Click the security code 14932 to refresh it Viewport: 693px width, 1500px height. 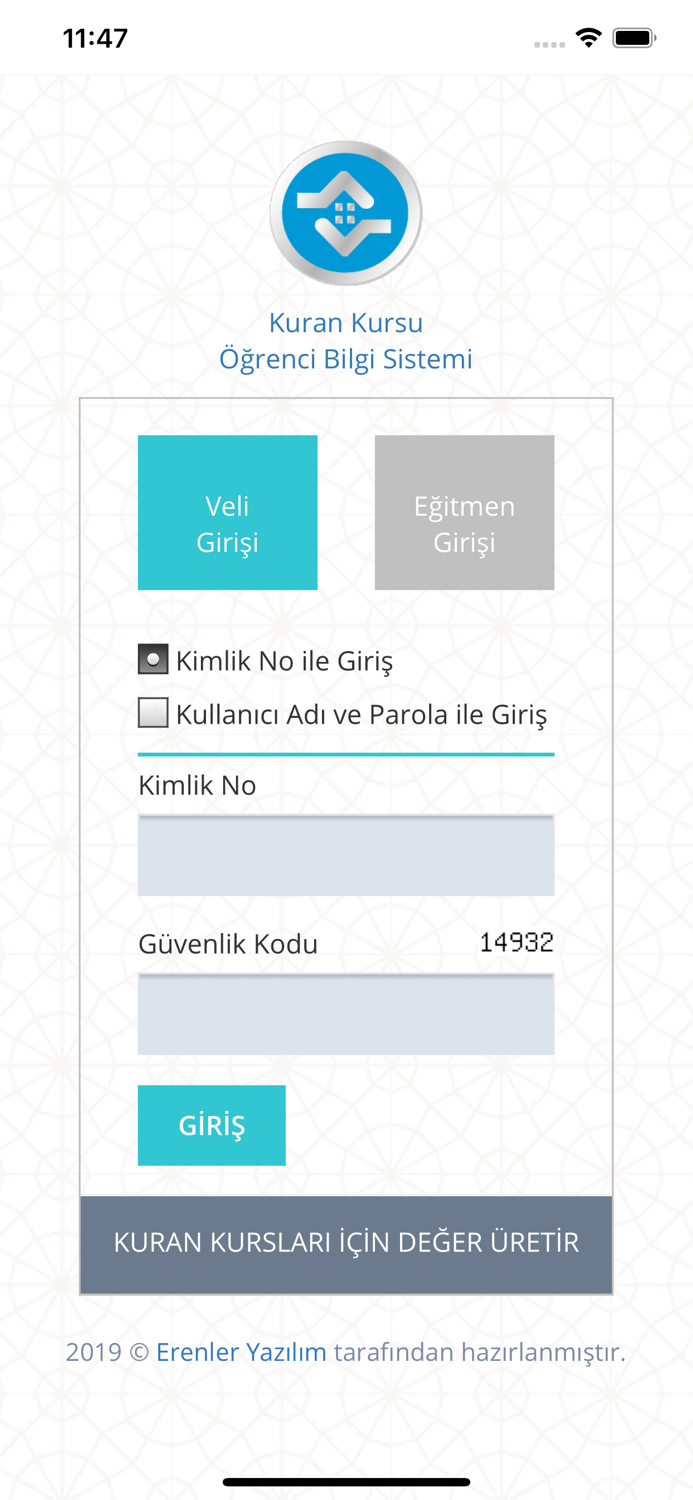point(516,941)
